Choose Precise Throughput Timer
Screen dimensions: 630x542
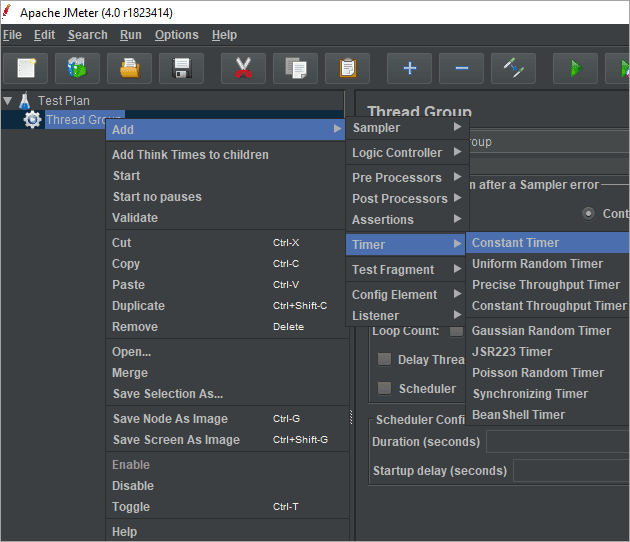(x=548, y=284)
